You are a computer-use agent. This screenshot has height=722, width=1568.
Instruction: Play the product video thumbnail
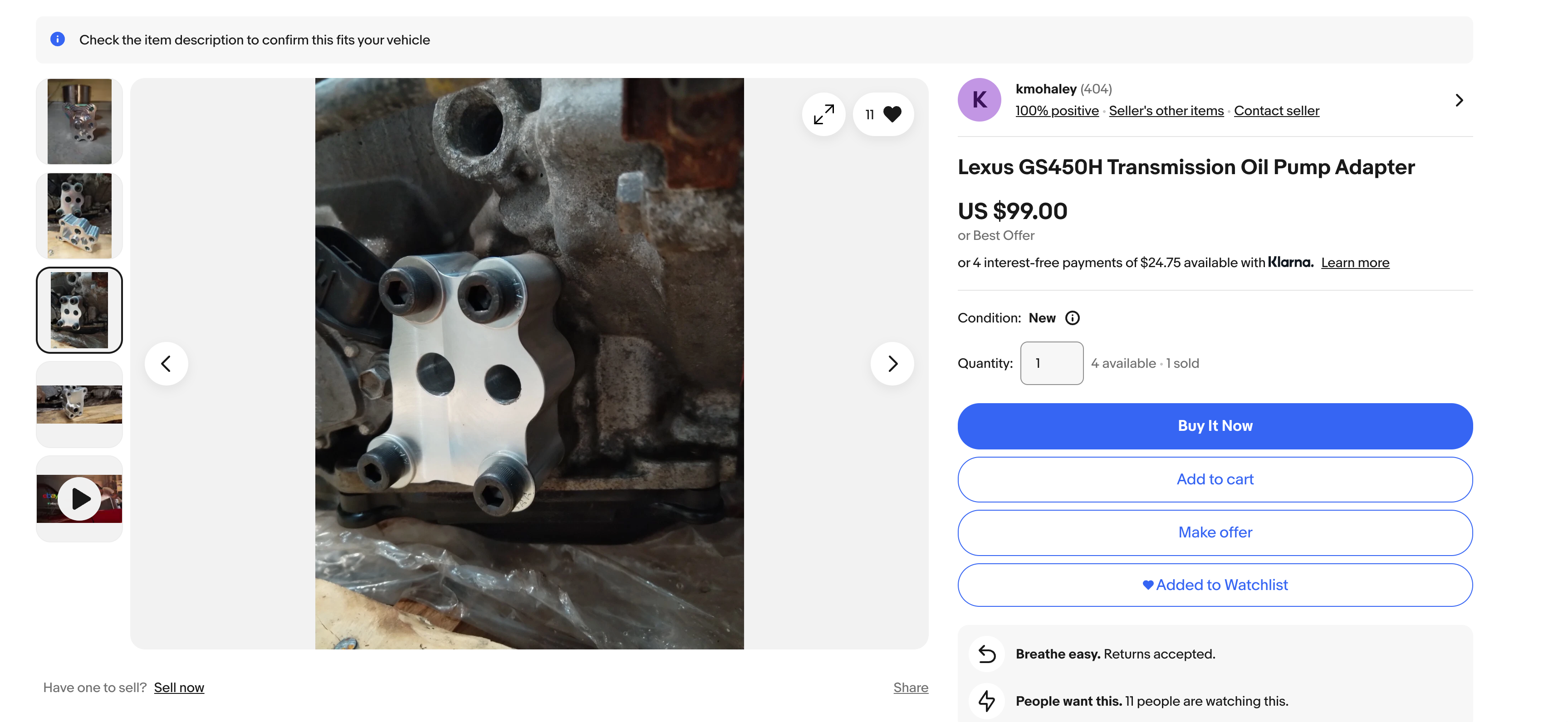click(x=80, y=499)
